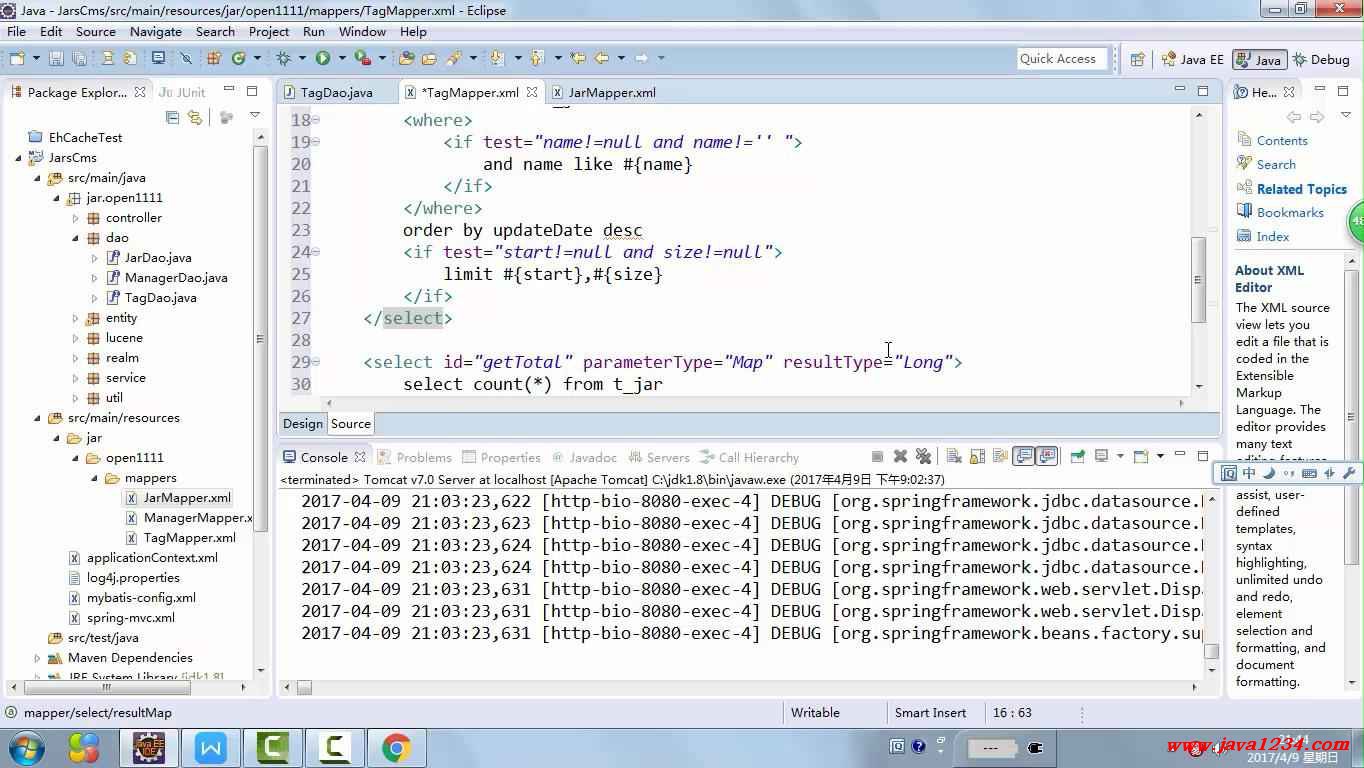Toggle Show Console When Standard Out Changes
The image size is (1364, 768).
pos(1024,456)
